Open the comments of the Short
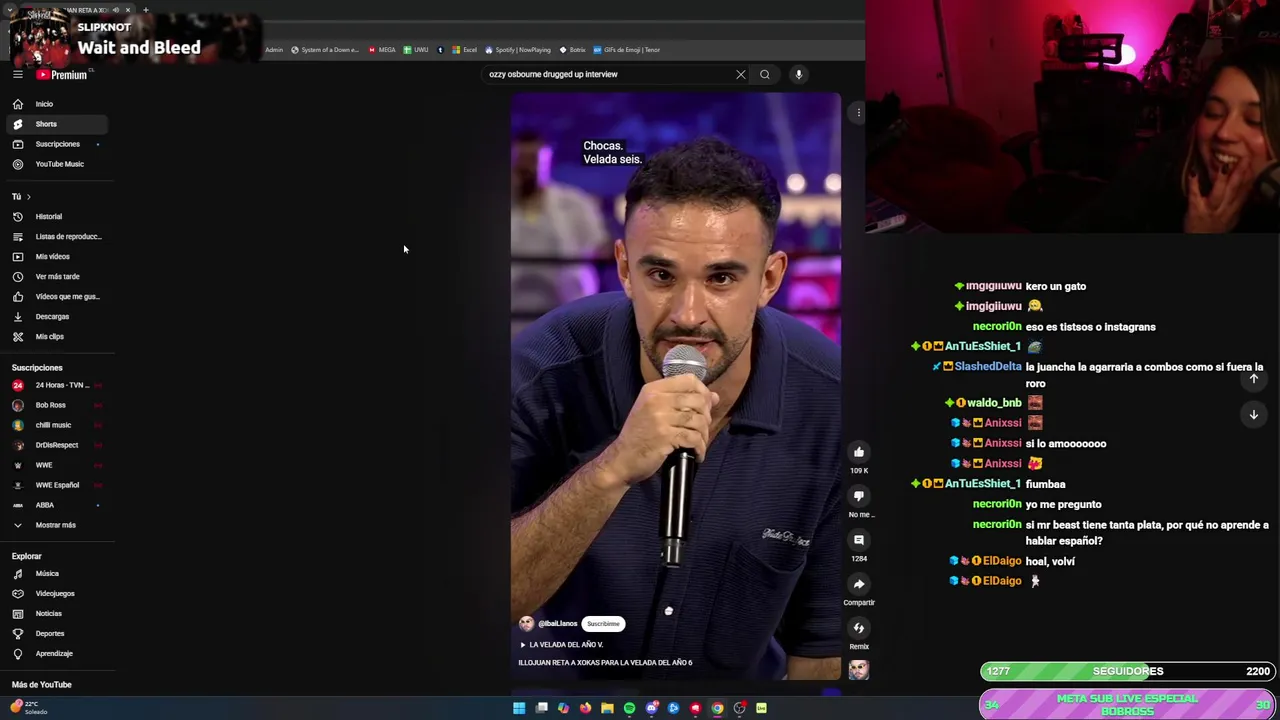Image resolution: width=1280 pixels, height=720 pixels. 859,540
